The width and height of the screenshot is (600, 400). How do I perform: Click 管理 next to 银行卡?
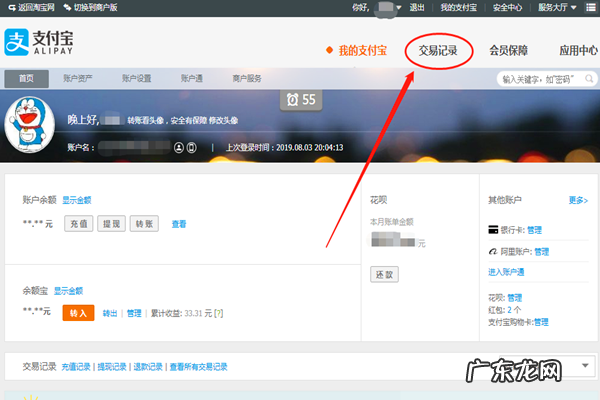(535, 230)
